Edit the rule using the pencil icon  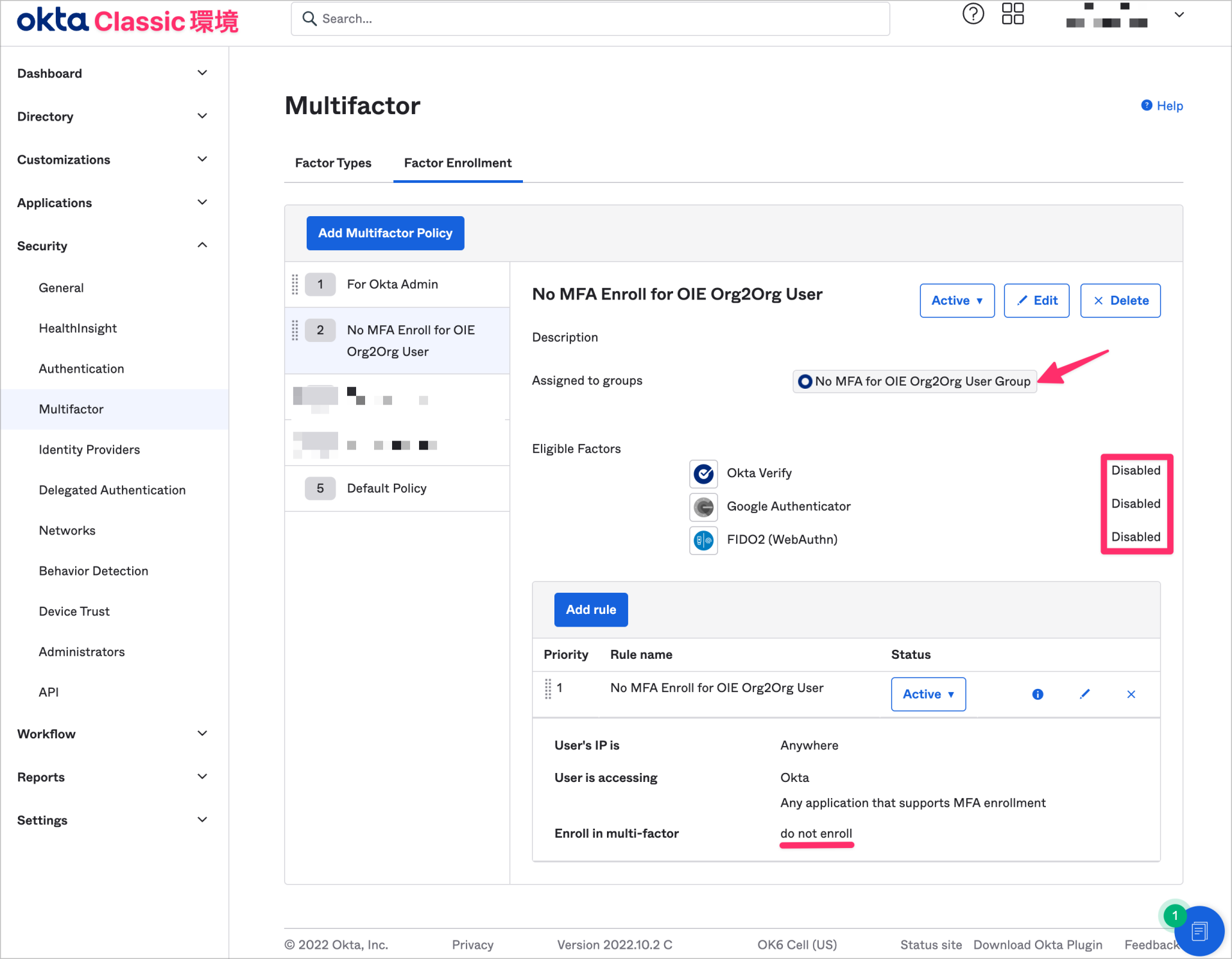(x=1084, y=694)
